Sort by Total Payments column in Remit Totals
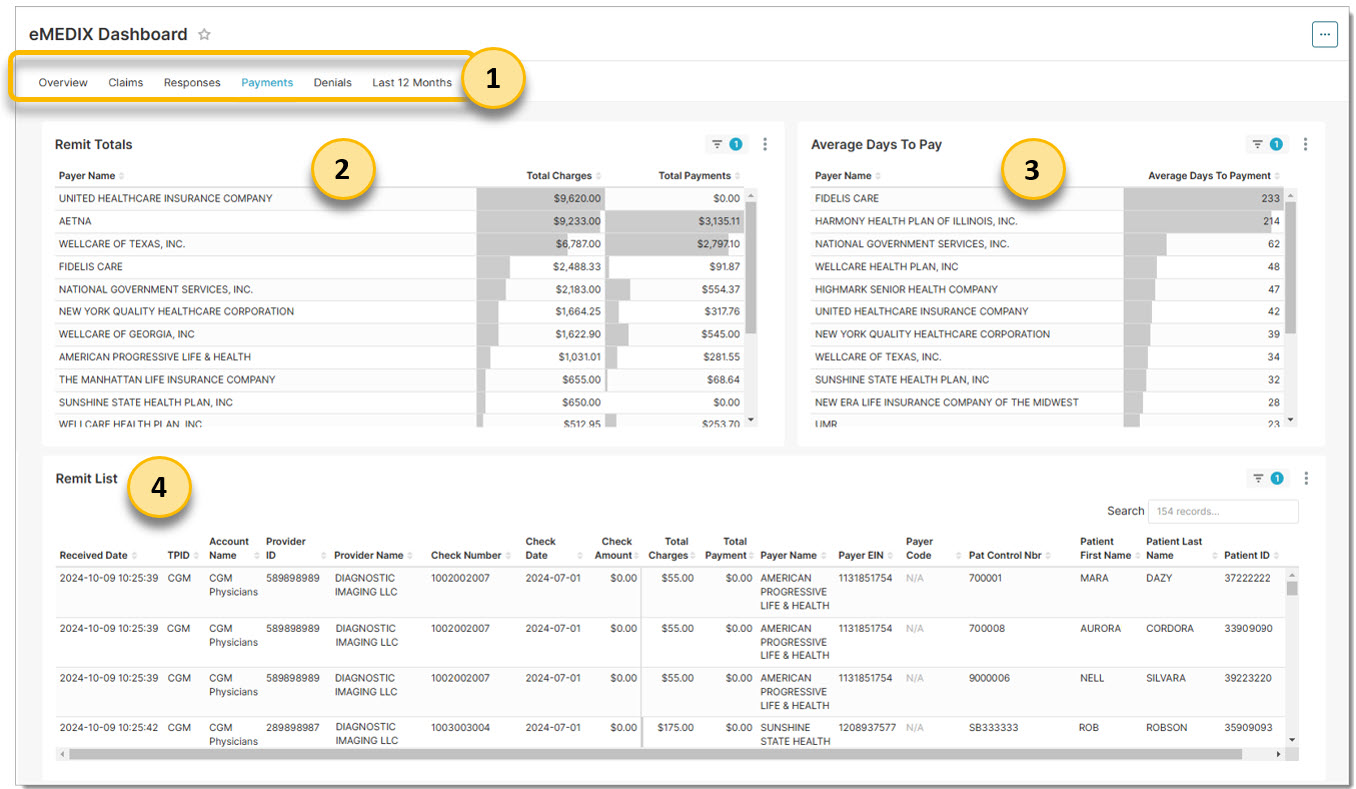Image resolution: width=1356 pixels, height=789 pixels. tap(698, 176)
